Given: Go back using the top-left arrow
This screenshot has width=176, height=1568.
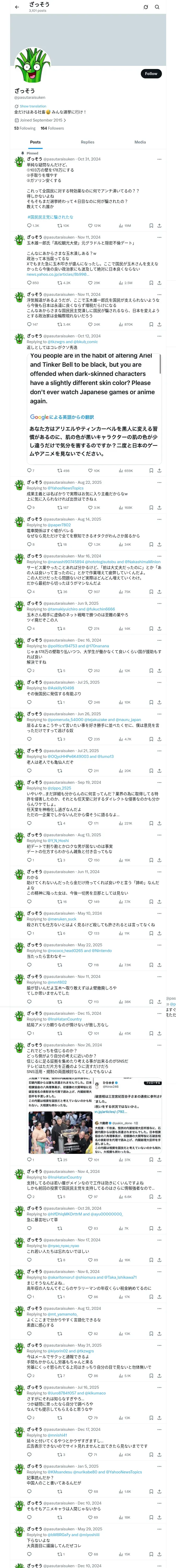Looking at the screenshot, I should tap(17, 7).
